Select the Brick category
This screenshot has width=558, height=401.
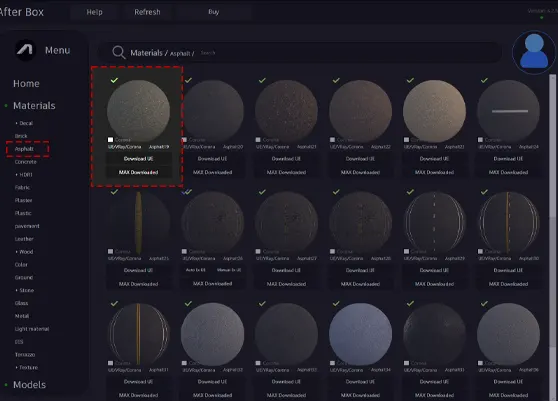[x=21, y=136]
